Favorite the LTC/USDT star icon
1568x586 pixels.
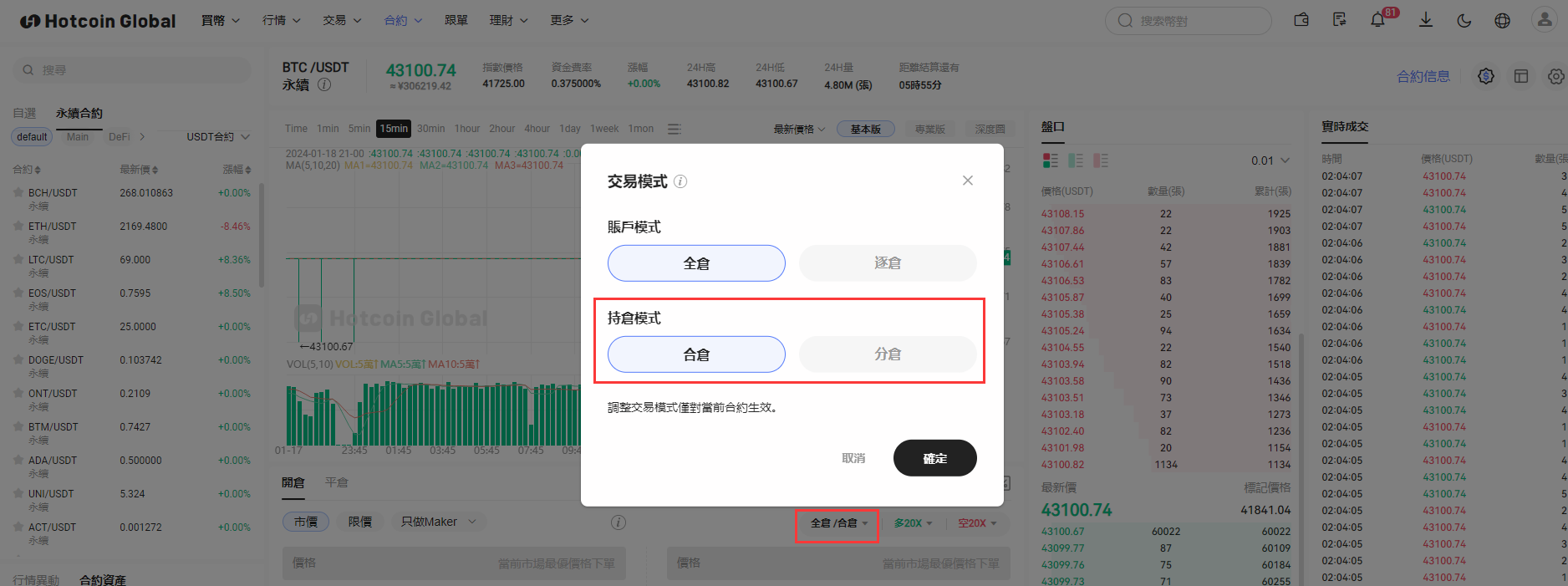(x=18, y=259)
